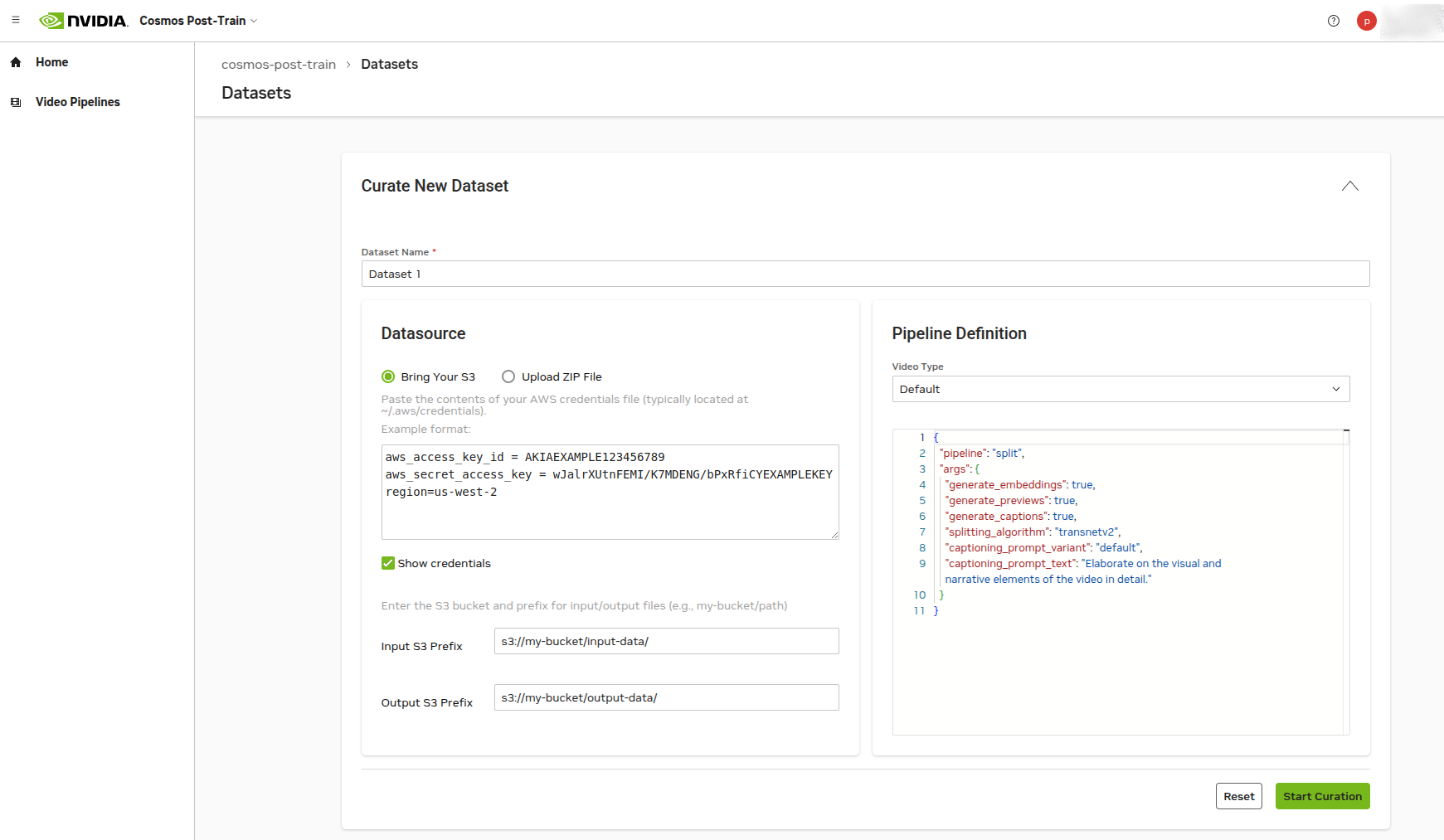Click the "splitting_algorithm" line in the JSON
The height and width of the screenshot is (840, 1444).
[x=1033, y=532]
